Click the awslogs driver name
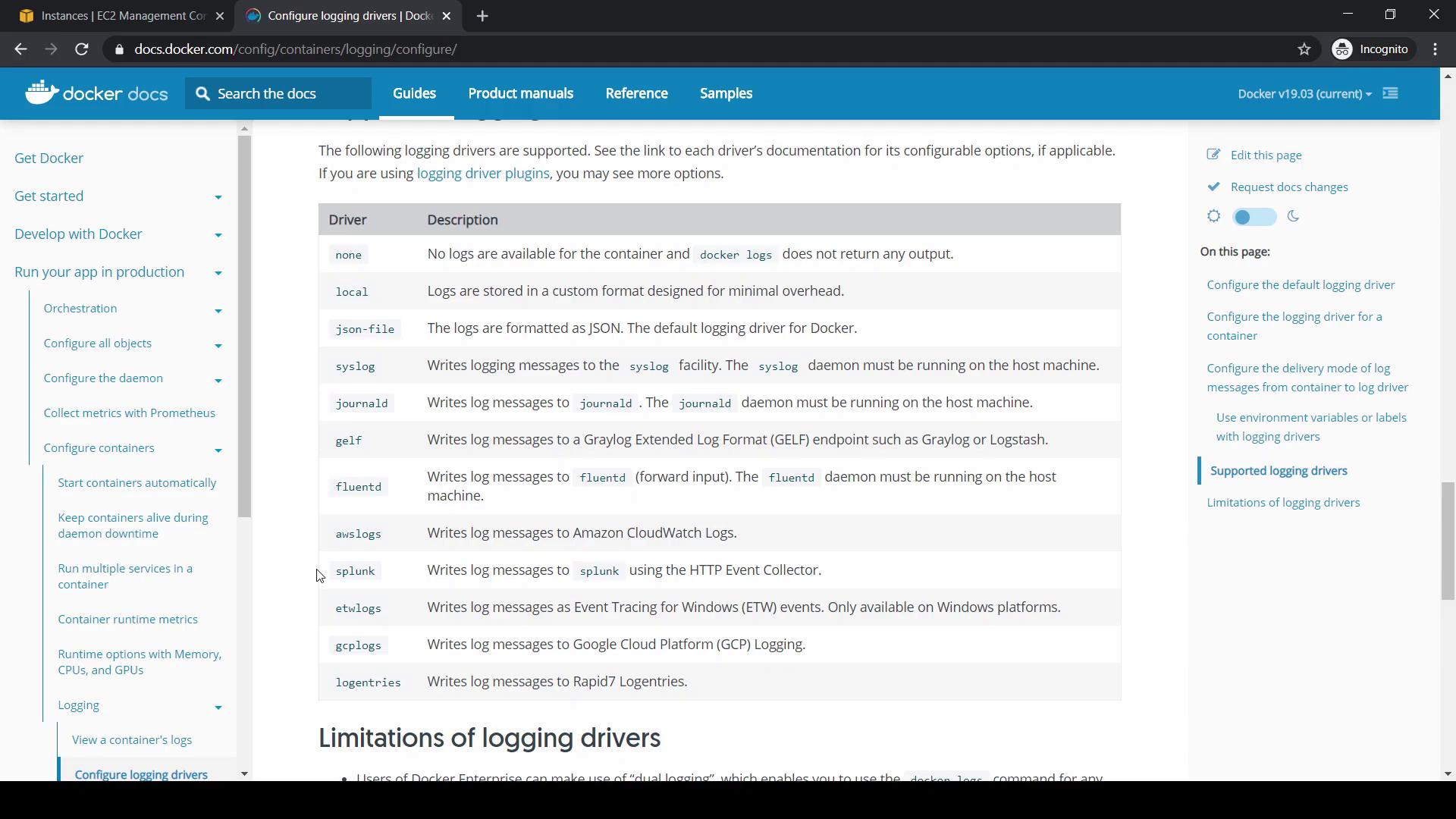Screen dimensions: 1456x819 tap(358, 534)
